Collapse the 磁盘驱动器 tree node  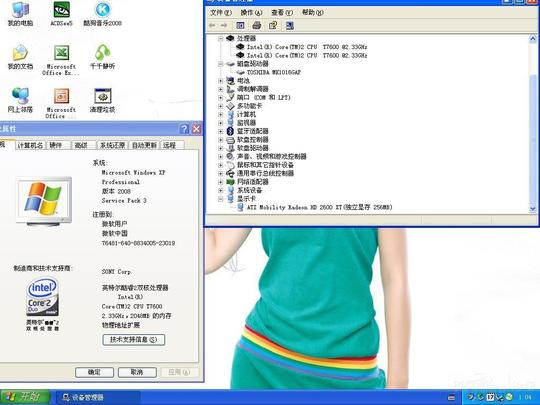coord(221,64)
